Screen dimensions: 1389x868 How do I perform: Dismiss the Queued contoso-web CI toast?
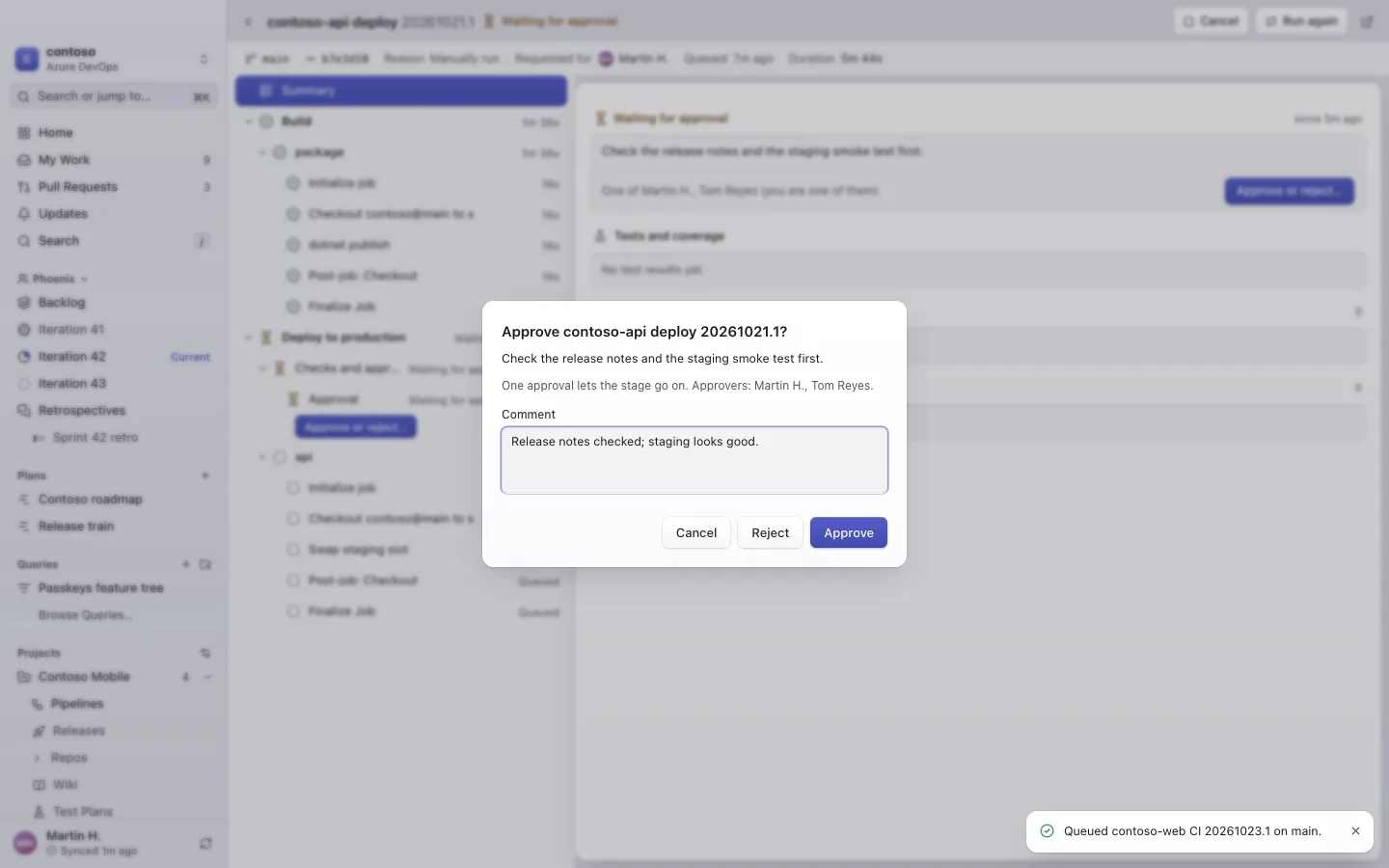click(1355, 831)
